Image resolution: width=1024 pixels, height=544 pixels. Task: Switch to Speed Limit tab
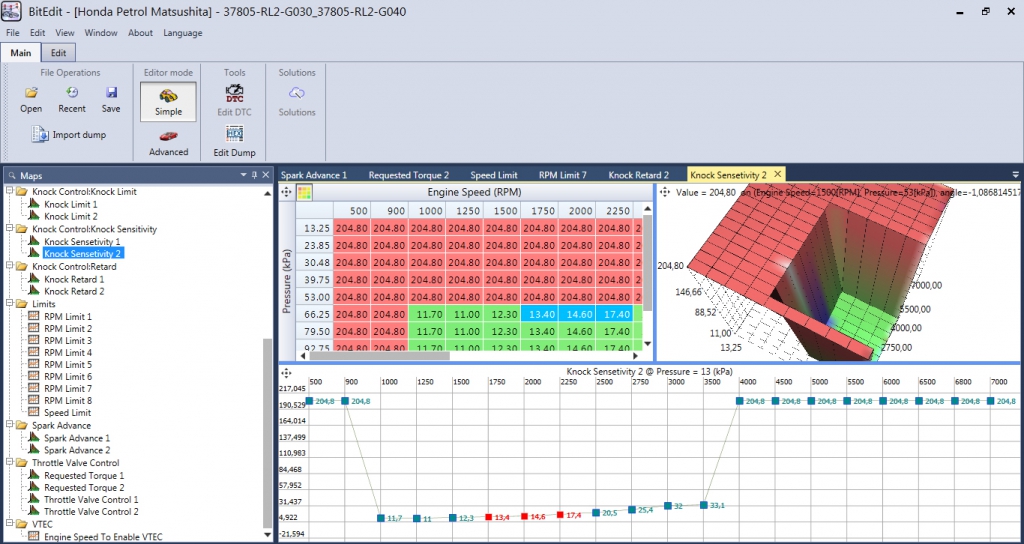click(x=494, y=175)
